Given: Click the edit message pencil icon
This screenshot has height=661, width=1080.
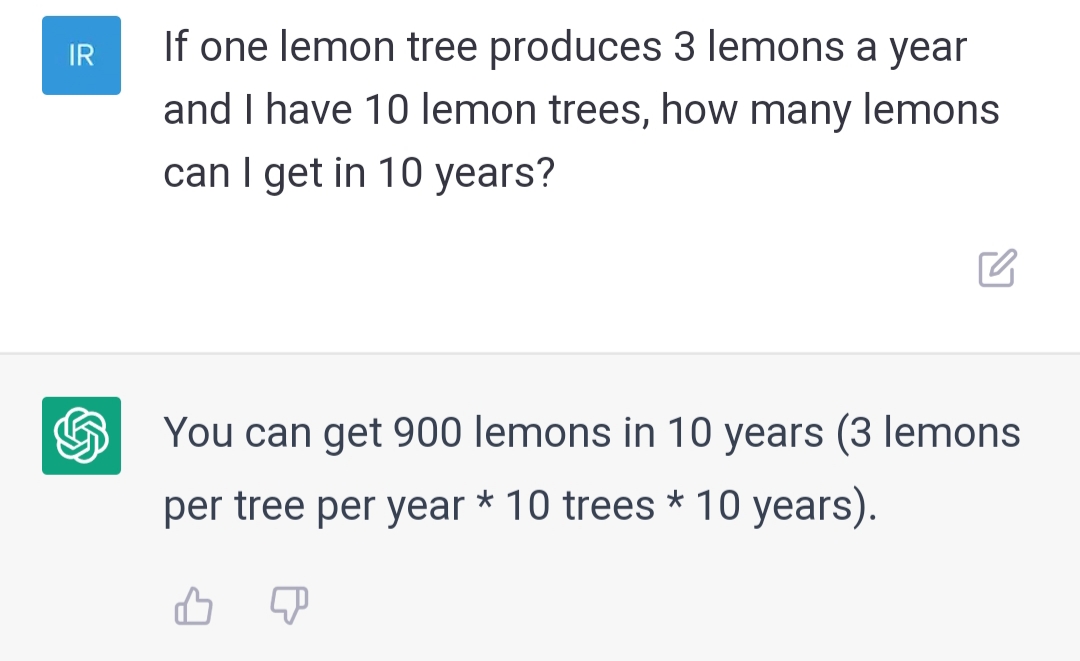Looking at the screenshot, I should (x=997, y=268).
